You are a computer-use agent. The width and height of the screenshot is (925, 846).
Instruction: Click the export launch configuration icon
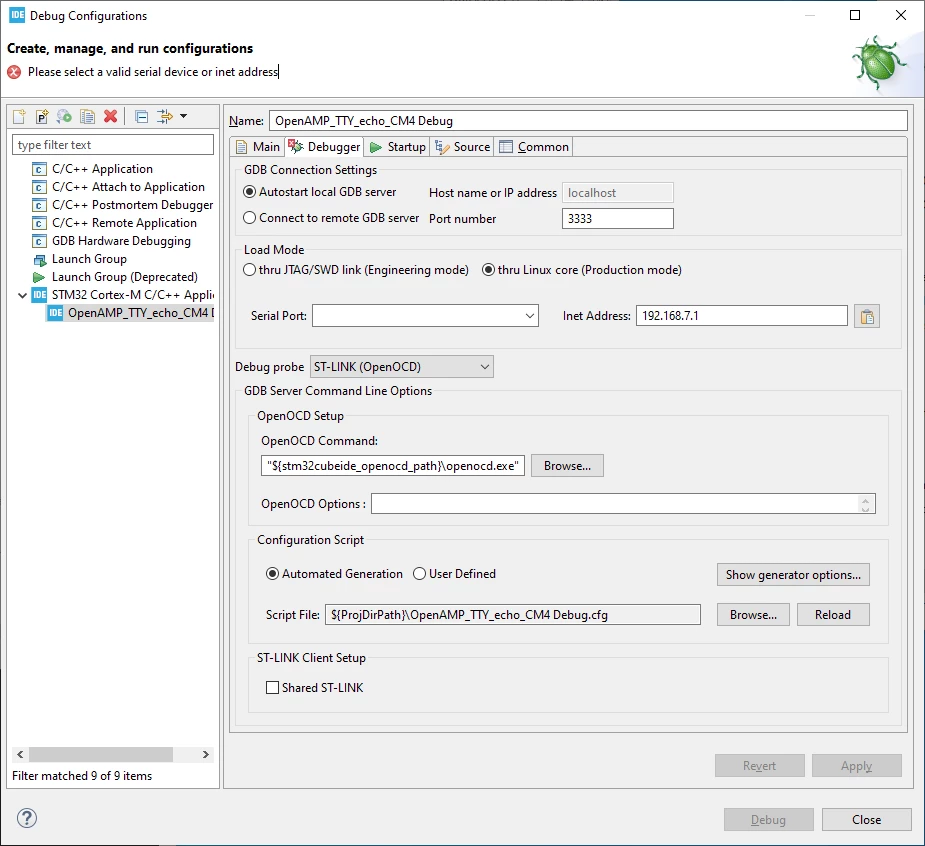click(x=64, y=116)
